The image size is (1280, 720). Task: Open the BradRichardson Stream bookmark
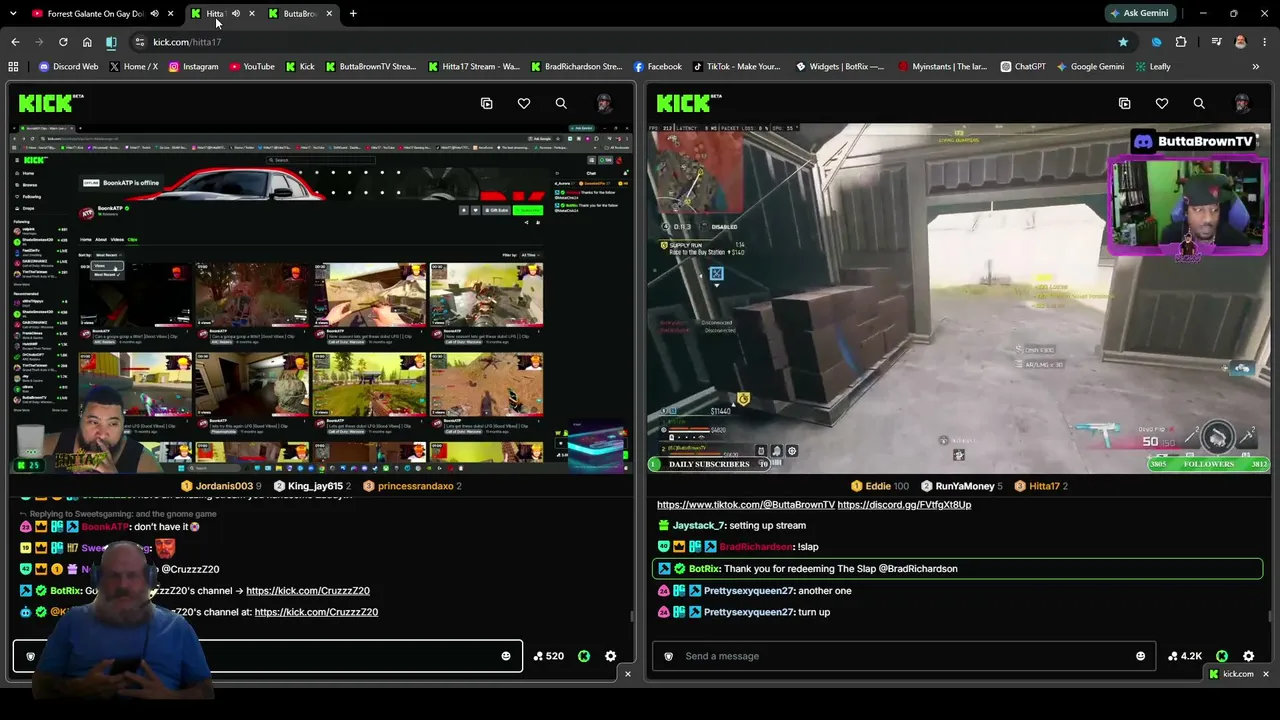(x=577, y=67)
